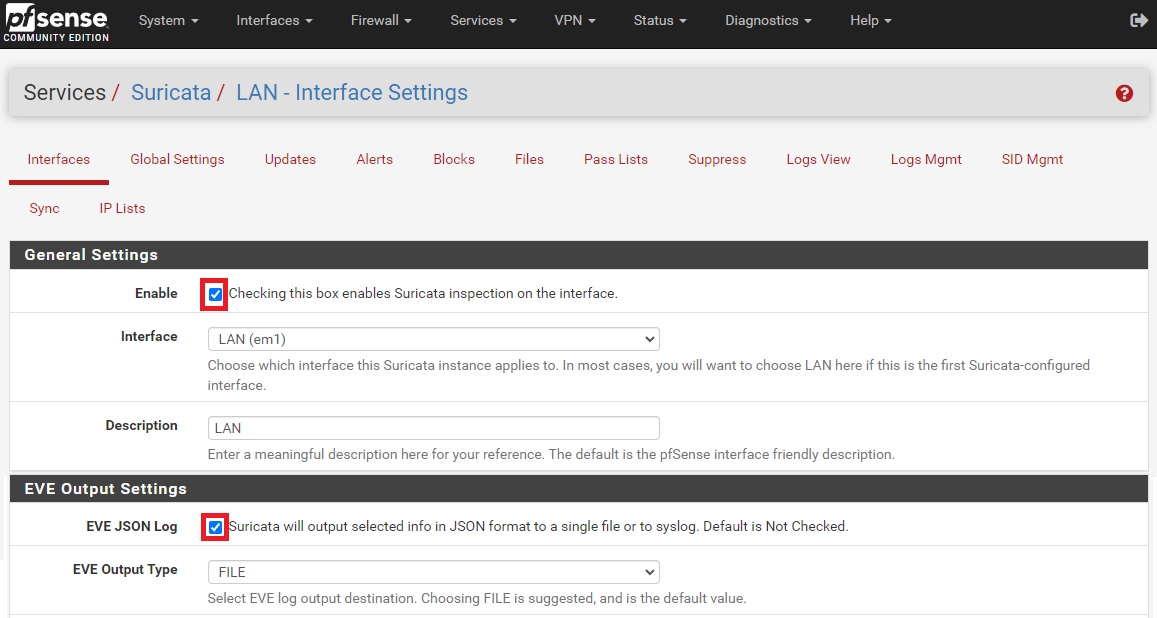Switch to the Interfaces tab

(x=58, y=159)
